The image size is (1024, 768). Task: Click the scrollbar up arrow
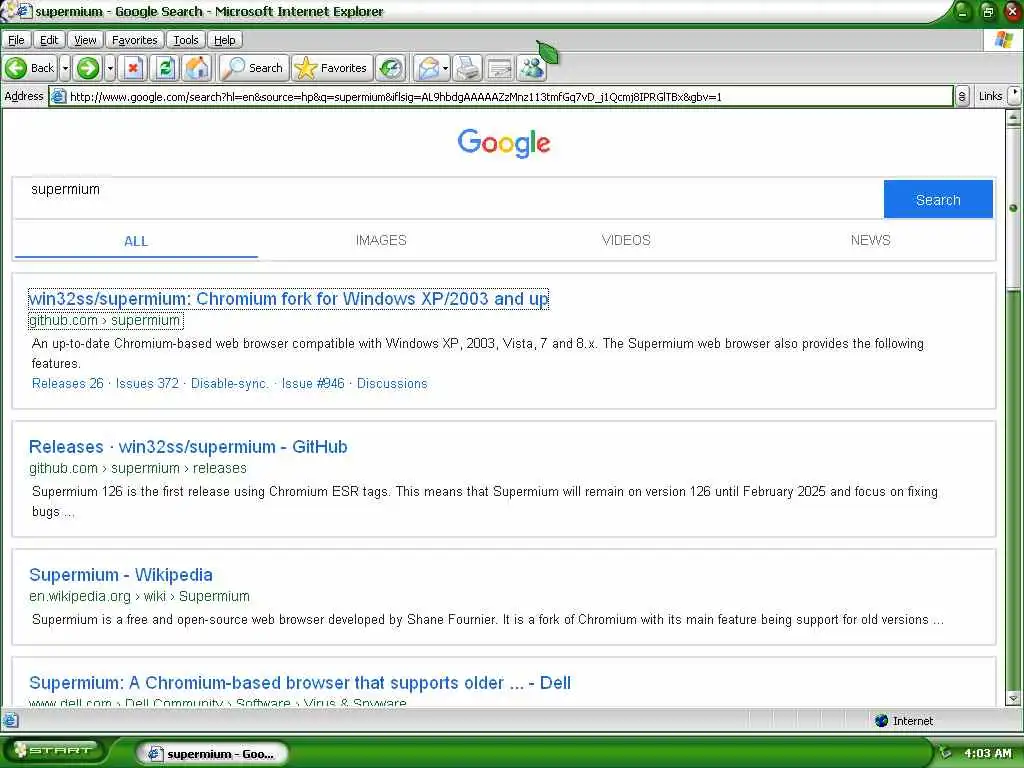coord(1014,118)
